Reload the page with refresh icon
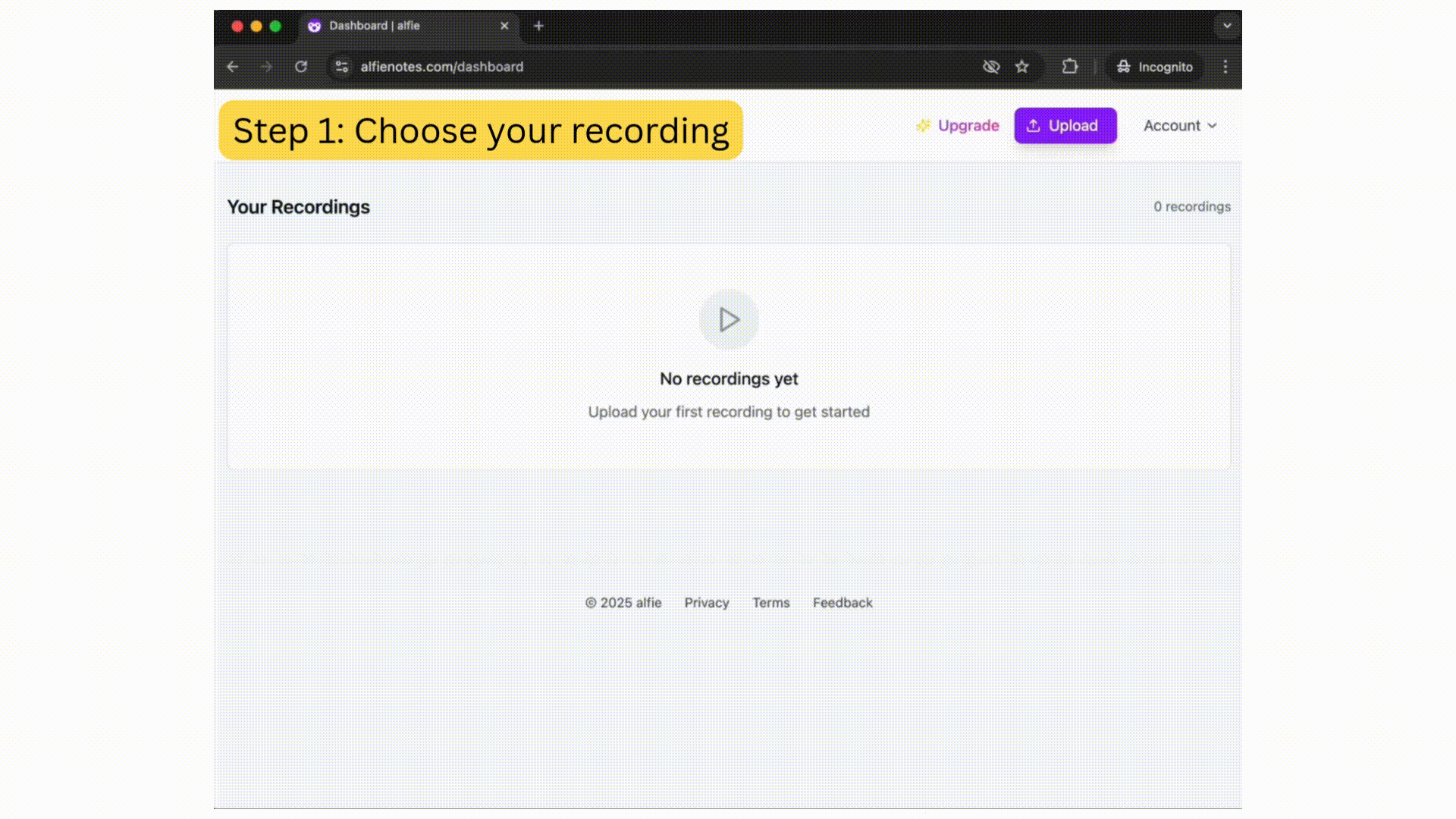1456x819 pixels. pos(301,67)
